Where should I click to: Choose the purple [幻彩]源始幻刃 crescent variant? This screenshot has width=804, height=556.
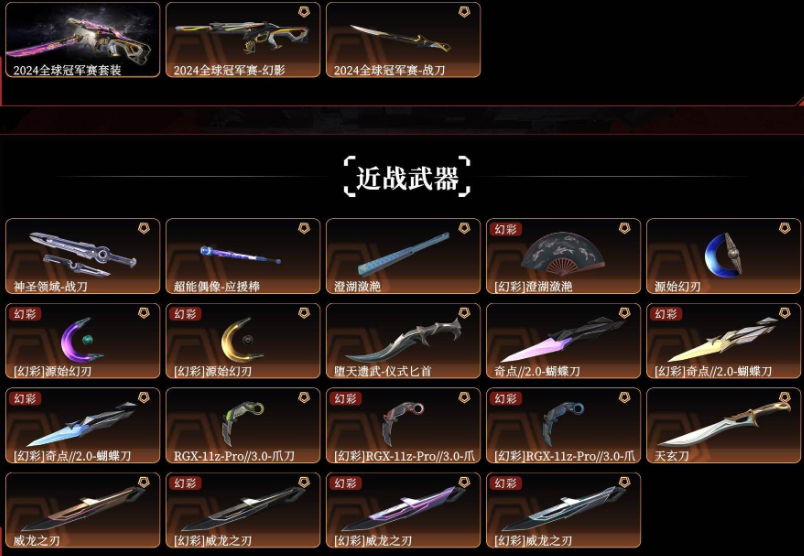[x=83, y=341]
